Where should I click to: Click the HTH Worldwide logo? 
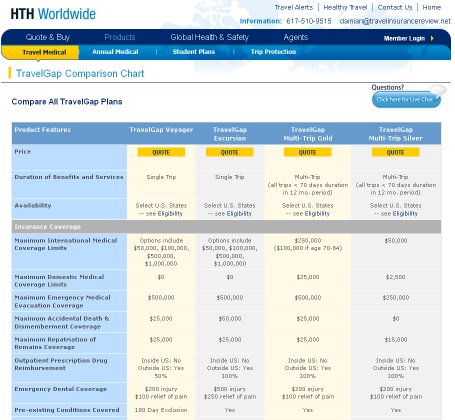(53, 14)
